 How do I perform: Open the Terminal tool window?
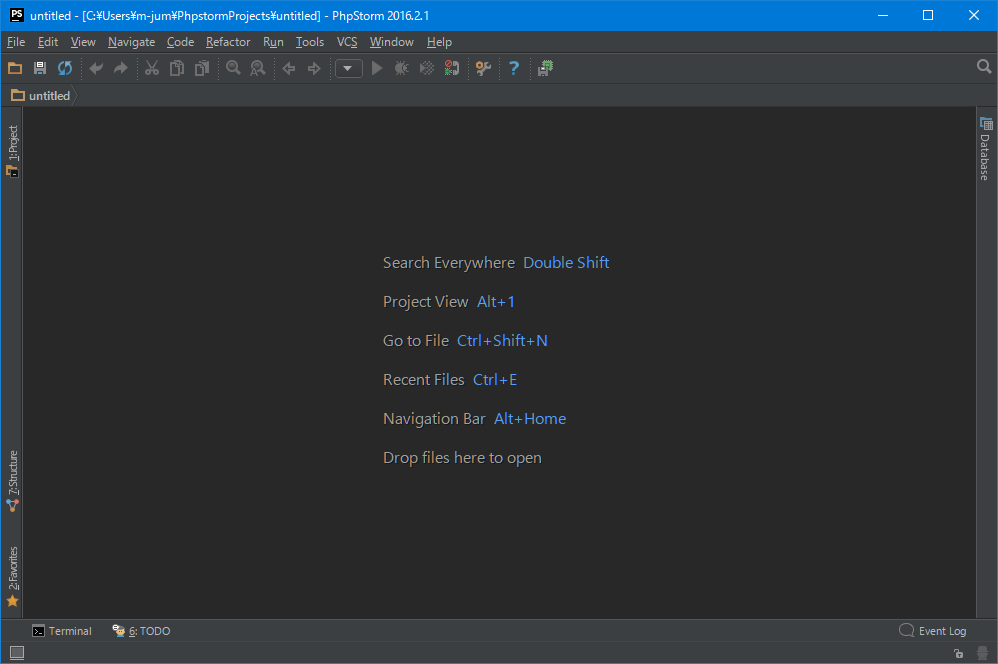(x=62, y=631)
